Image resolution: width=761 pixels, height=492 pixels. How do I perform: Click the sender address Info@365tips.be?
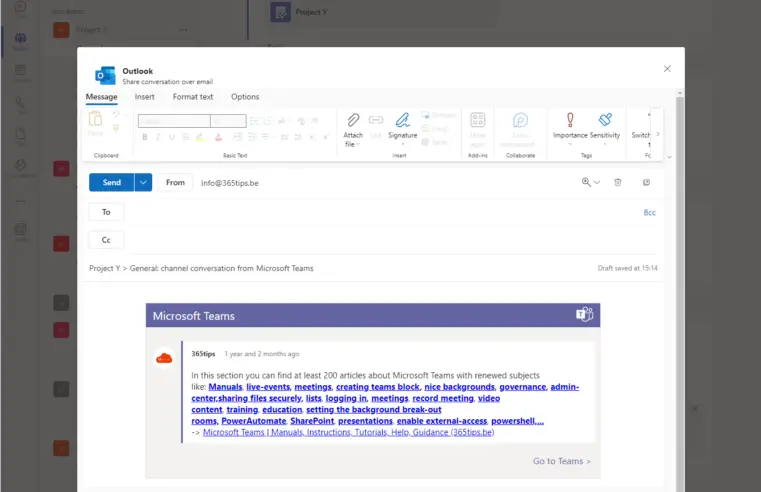[230, 183]
